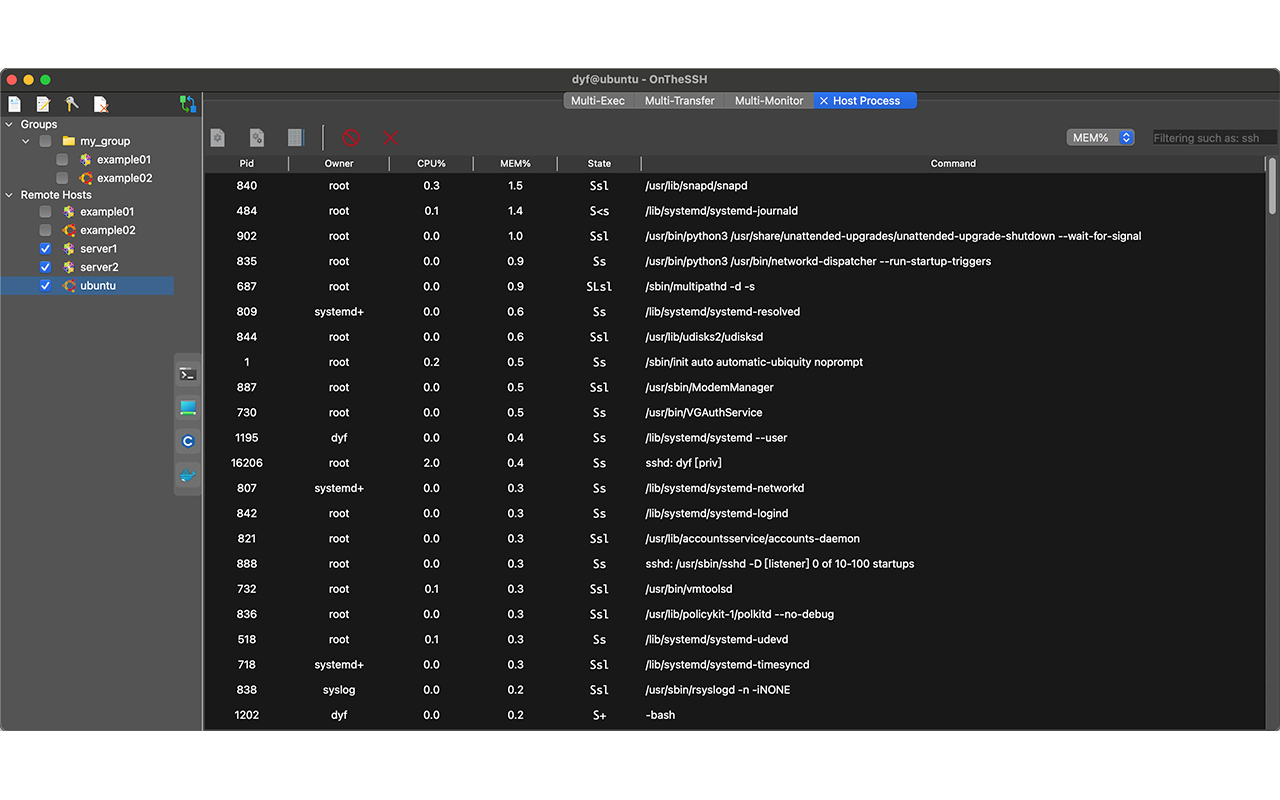Open the monitor screen icon in side panel
This screenshot has width=1280, height=800.
point(188,407)
